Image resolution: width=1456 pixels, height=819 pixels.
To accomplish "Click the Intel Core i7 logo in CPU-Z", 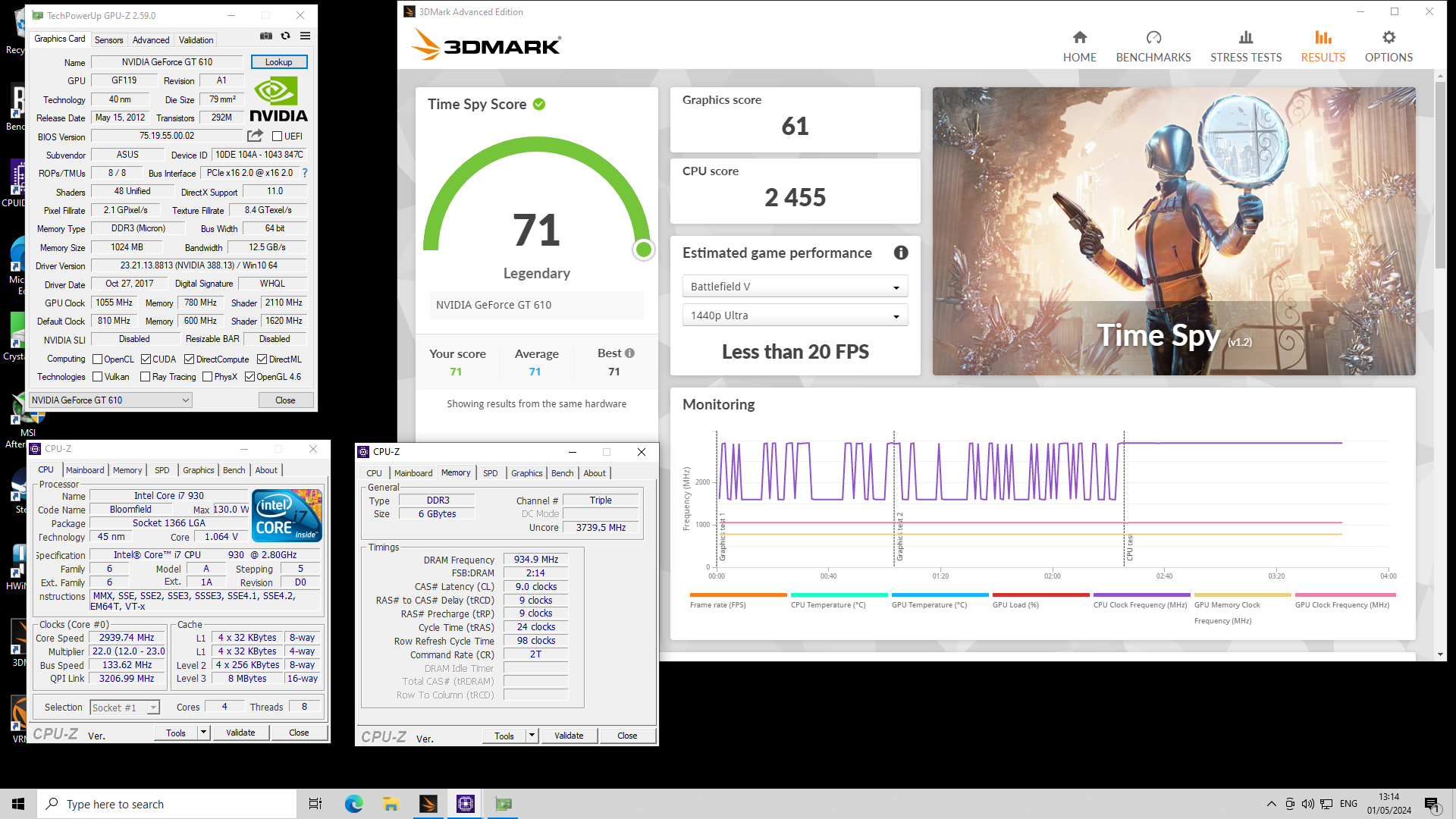I will 287,516.
